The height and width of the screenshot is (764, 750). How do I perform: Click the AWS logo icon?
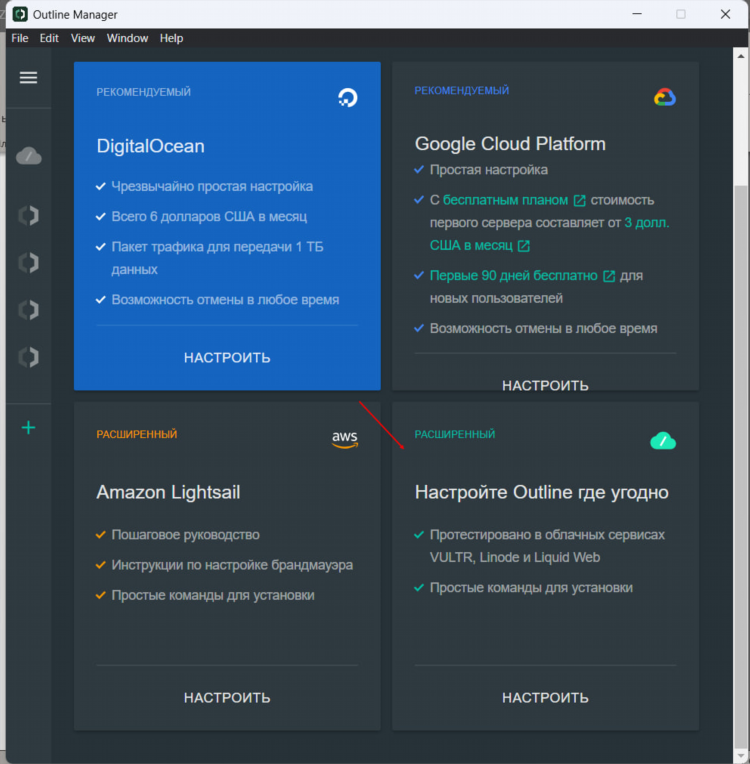click(345, 439)
